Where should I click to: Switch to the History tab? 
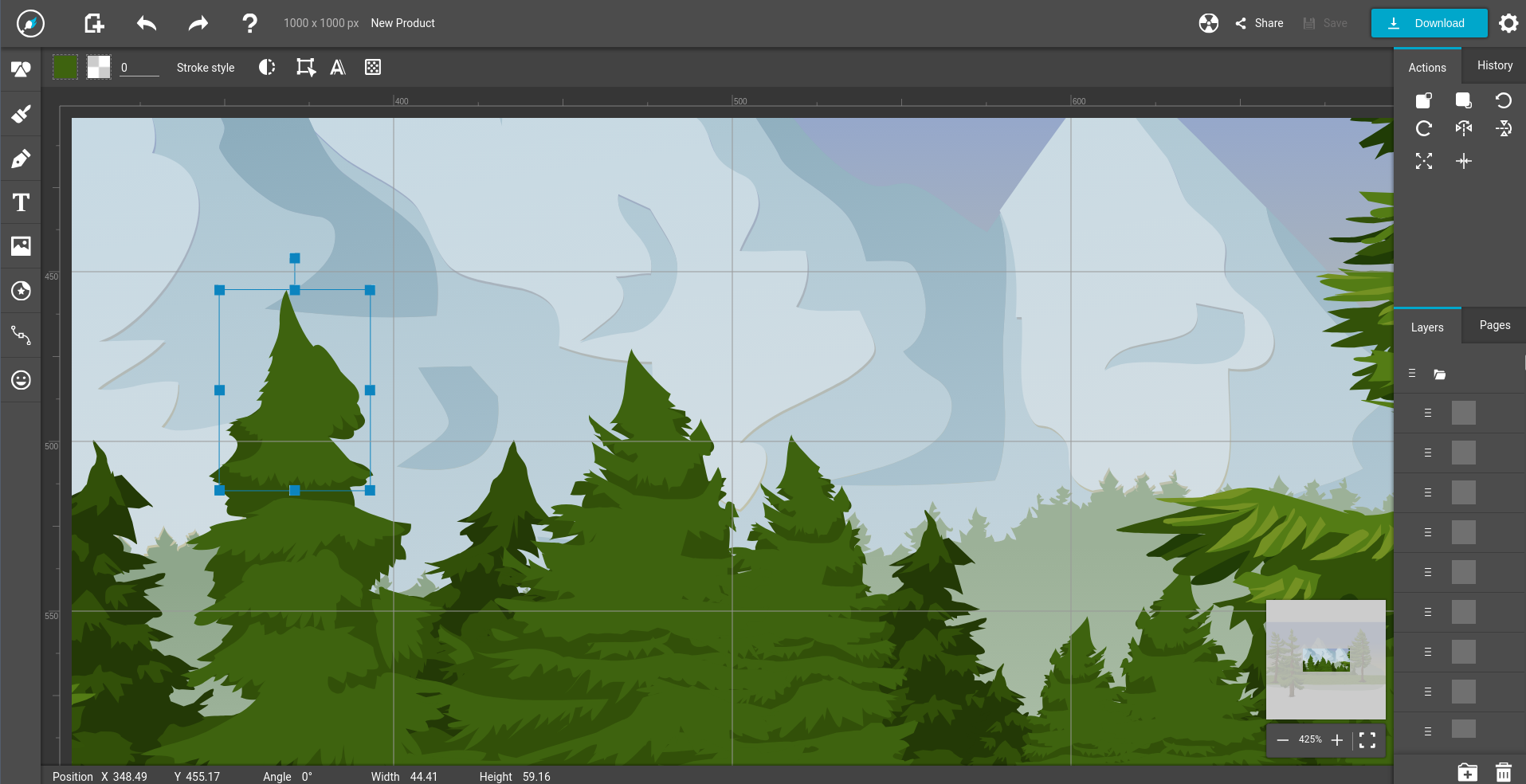(x=1494, y=65)
